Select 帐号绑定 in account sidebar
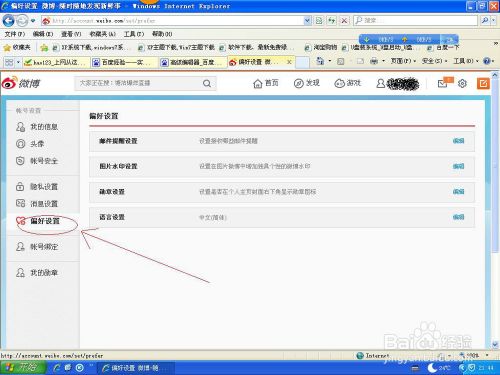The height and width of the screenshot is (375, 500). click(x=37, y=247)
